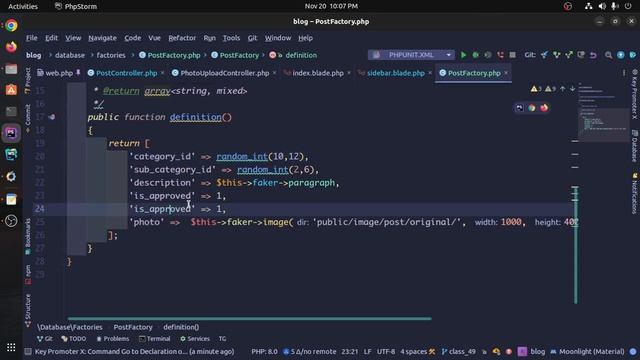This screenshot has height=360, width=640.
Task: Open the Notifications side tab
Action: (634, 193)
